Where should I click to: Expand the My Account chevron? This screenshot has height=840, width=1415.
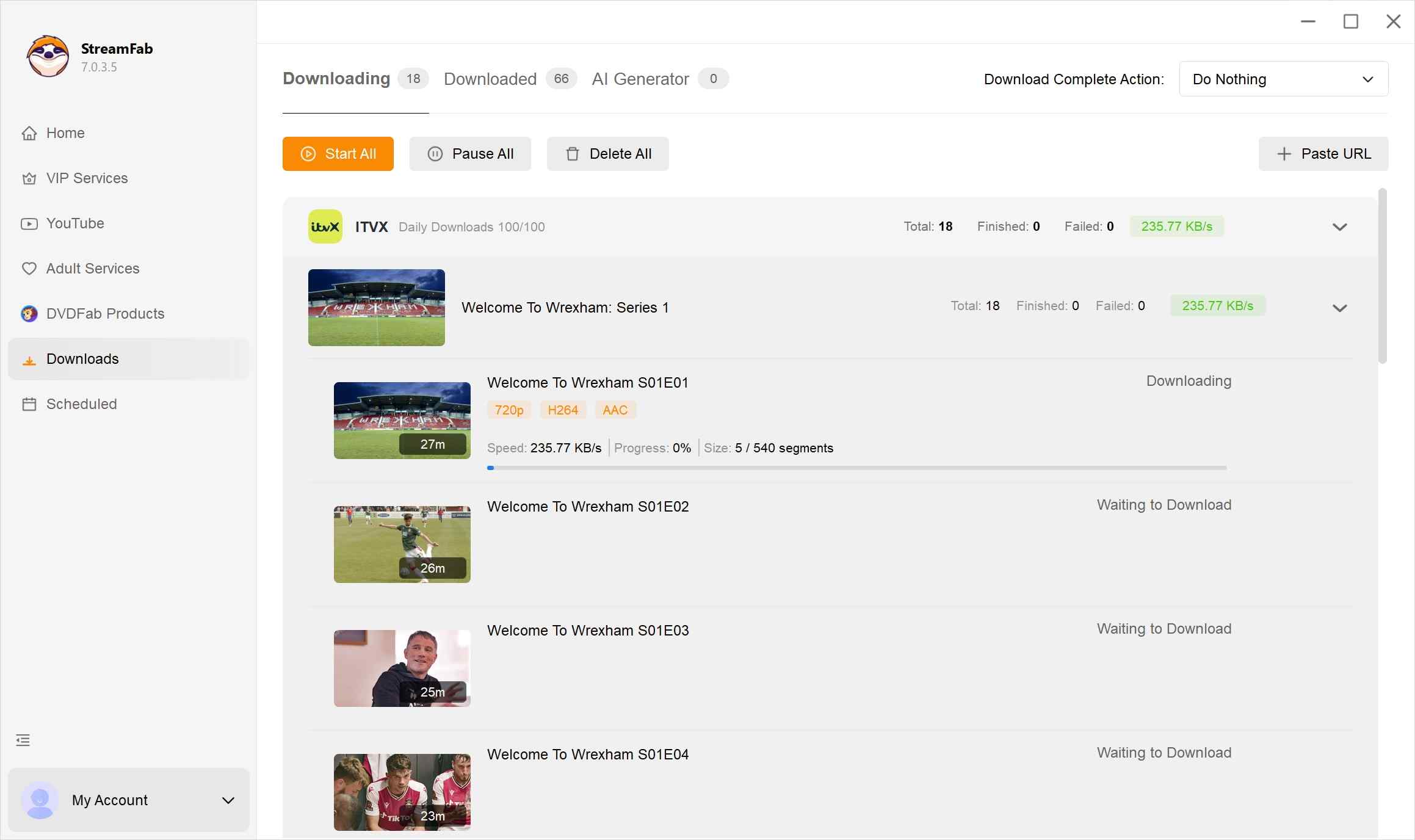click(228, 800)
